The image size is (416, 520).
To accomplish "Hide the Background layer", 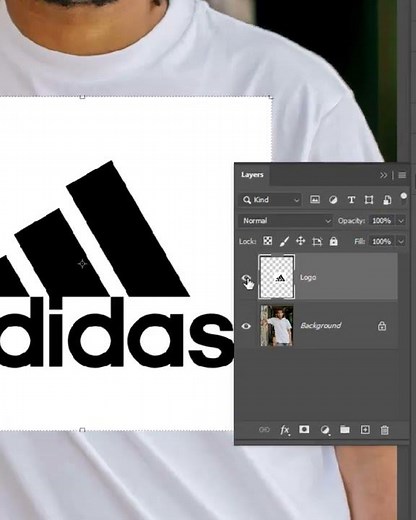I will [x=246, y=326].
